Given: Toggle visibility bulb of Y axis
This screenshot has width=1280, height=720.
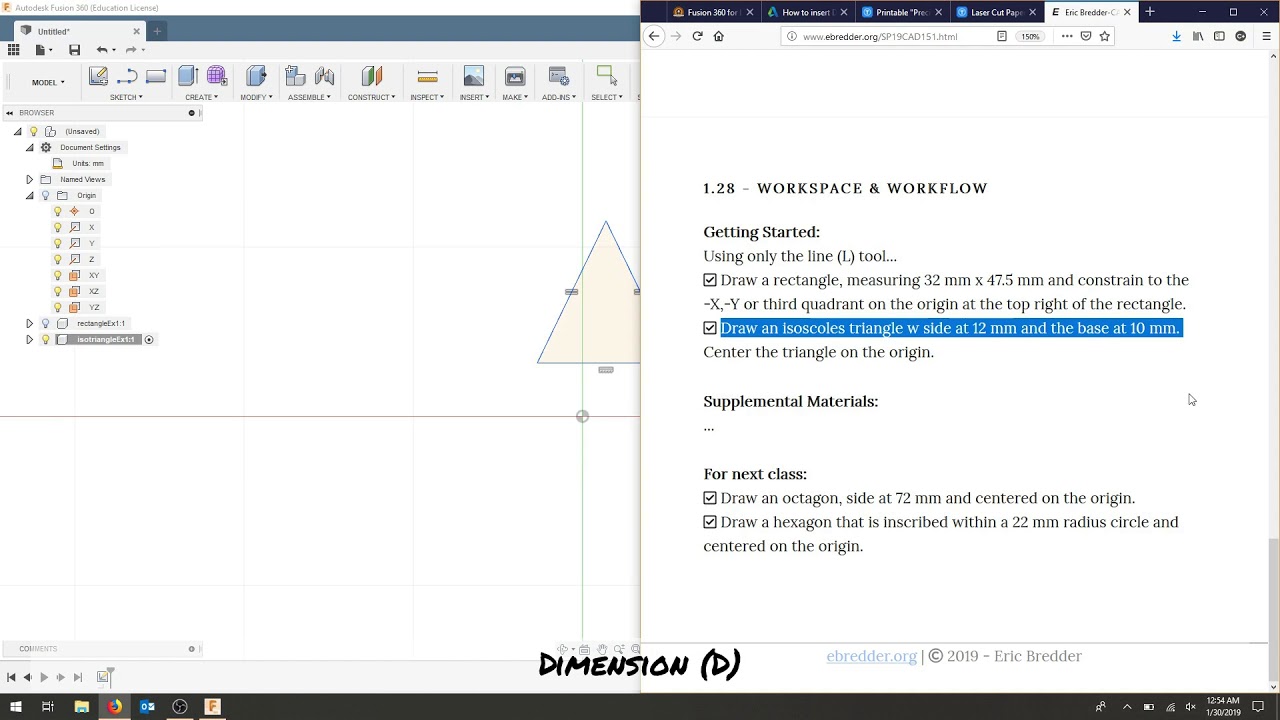Looking at the screenshot, I should 57,243.
